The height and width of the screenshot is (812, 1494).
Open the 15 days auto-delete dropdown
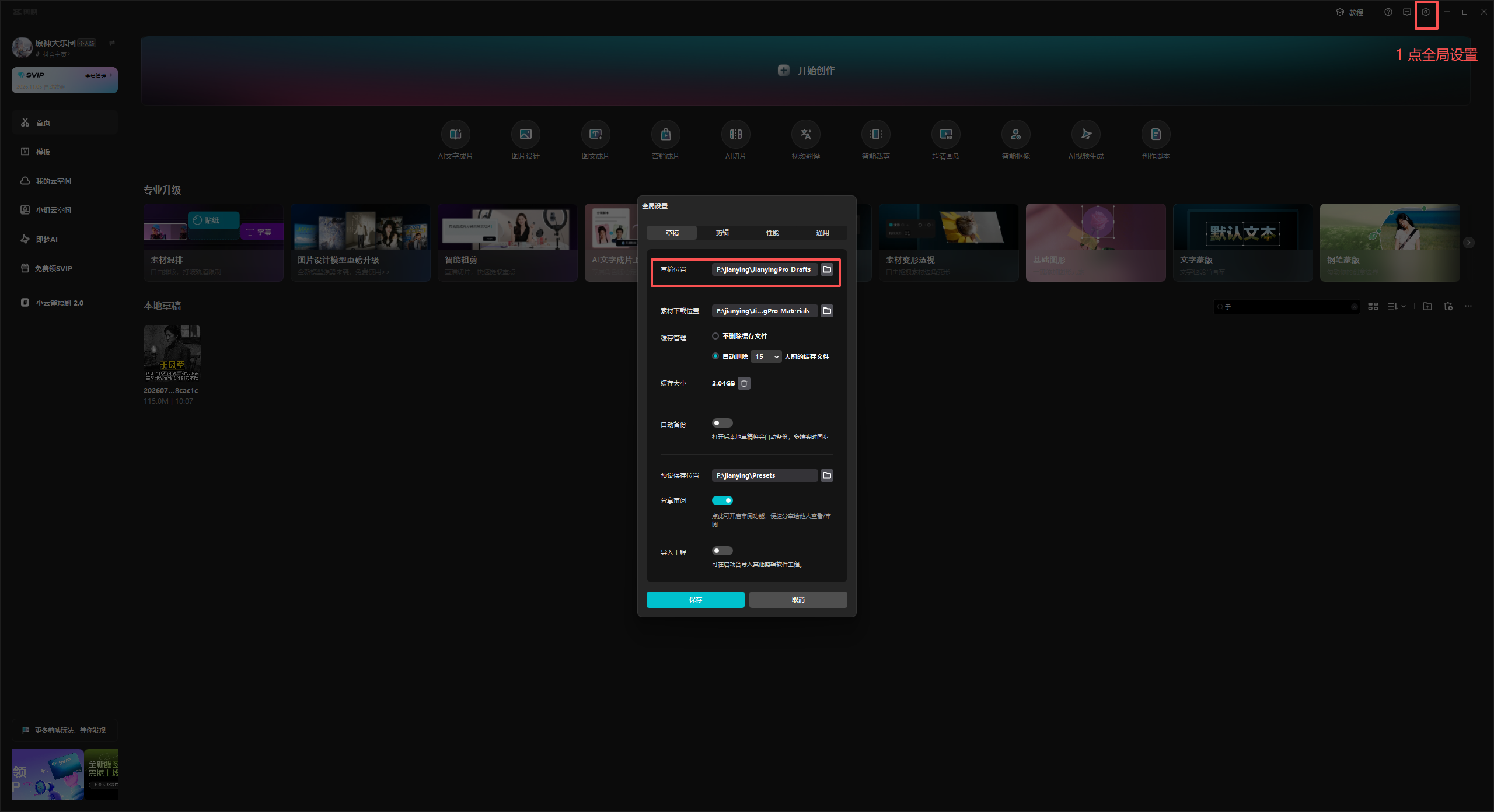pyautogui.click(x=766, y=356)
